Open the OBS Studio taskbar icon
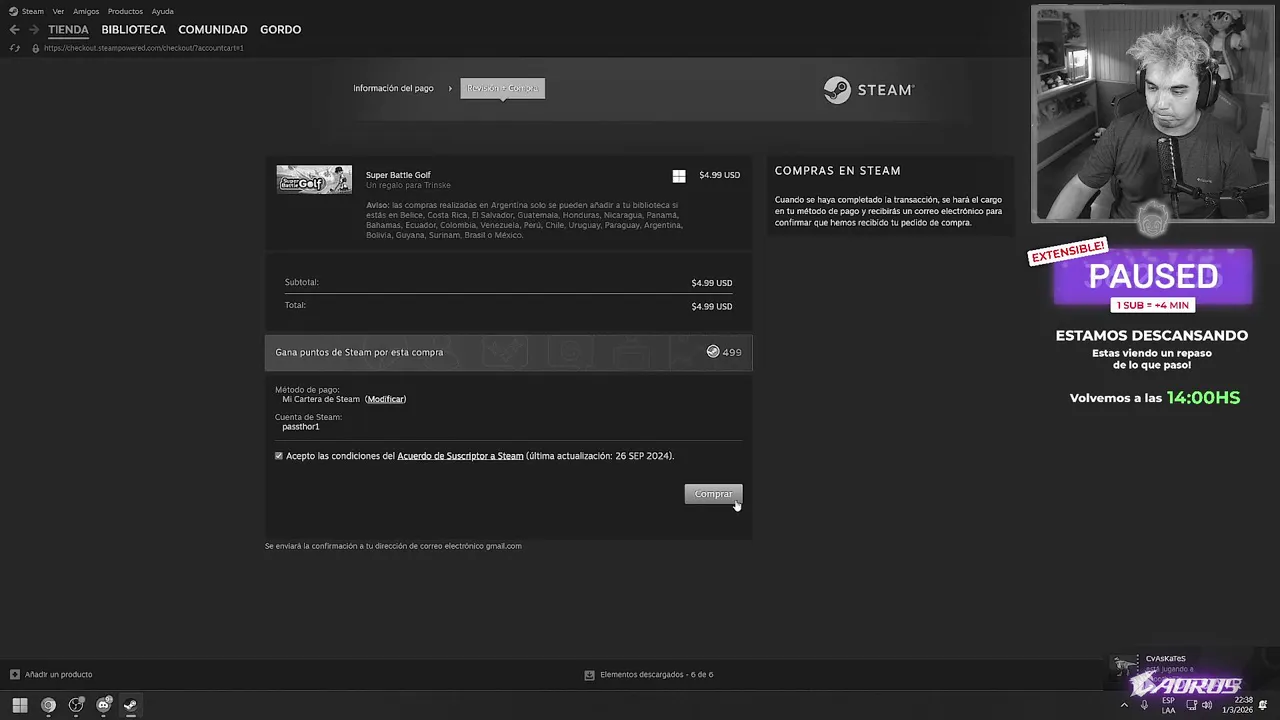The width and height of the screenshot is (1280, 720). (x=76, y=705)
